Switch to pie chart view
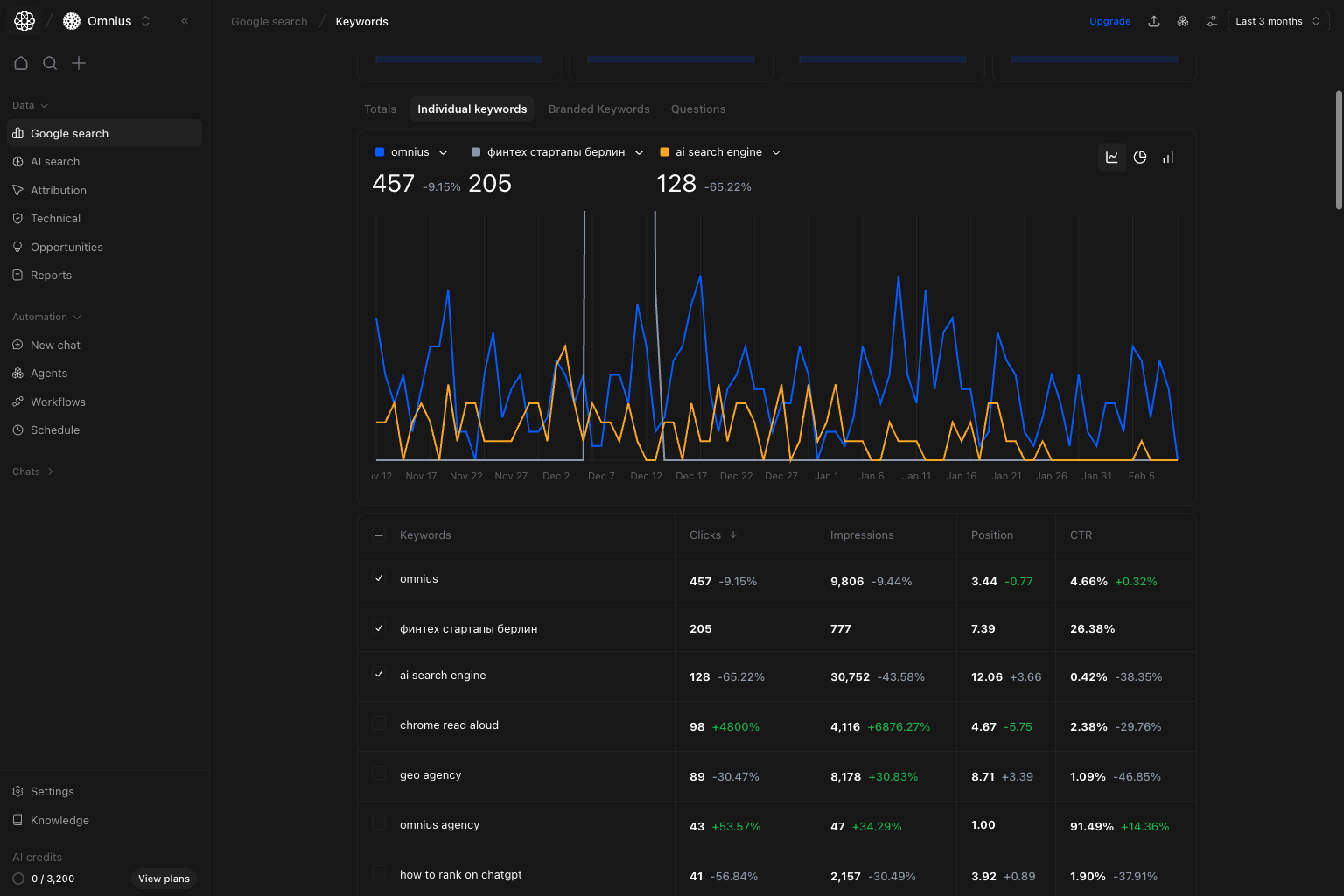 1140,157
